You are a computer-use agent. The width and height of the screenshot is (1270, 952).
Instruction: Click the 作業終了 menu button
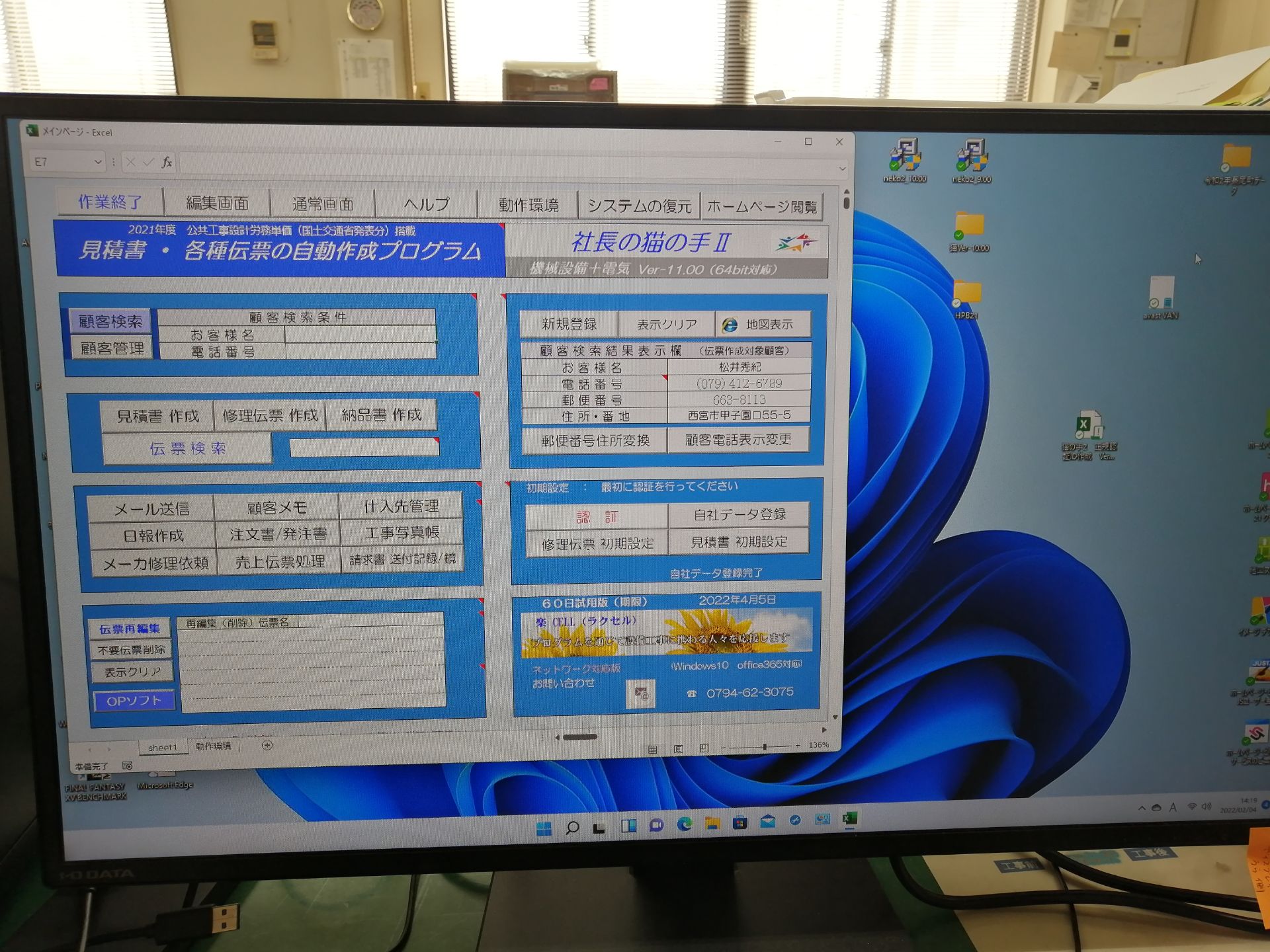click(110, 202)
